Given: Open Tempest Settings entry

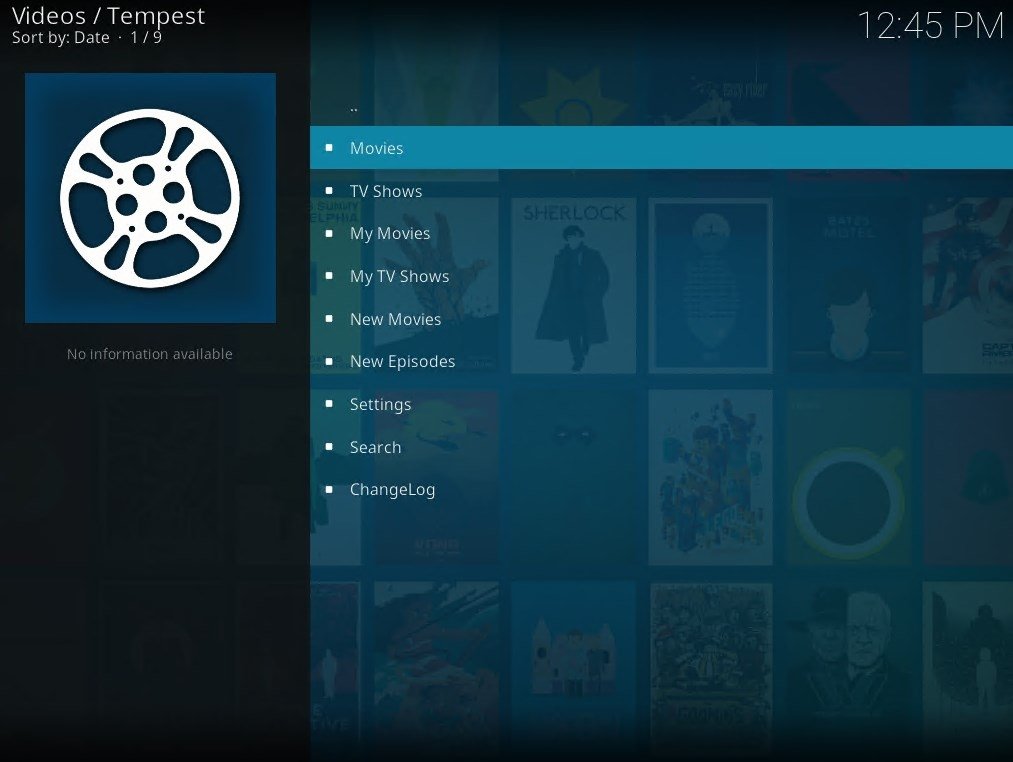Looking at the screenshot, I should pos(661,404).
